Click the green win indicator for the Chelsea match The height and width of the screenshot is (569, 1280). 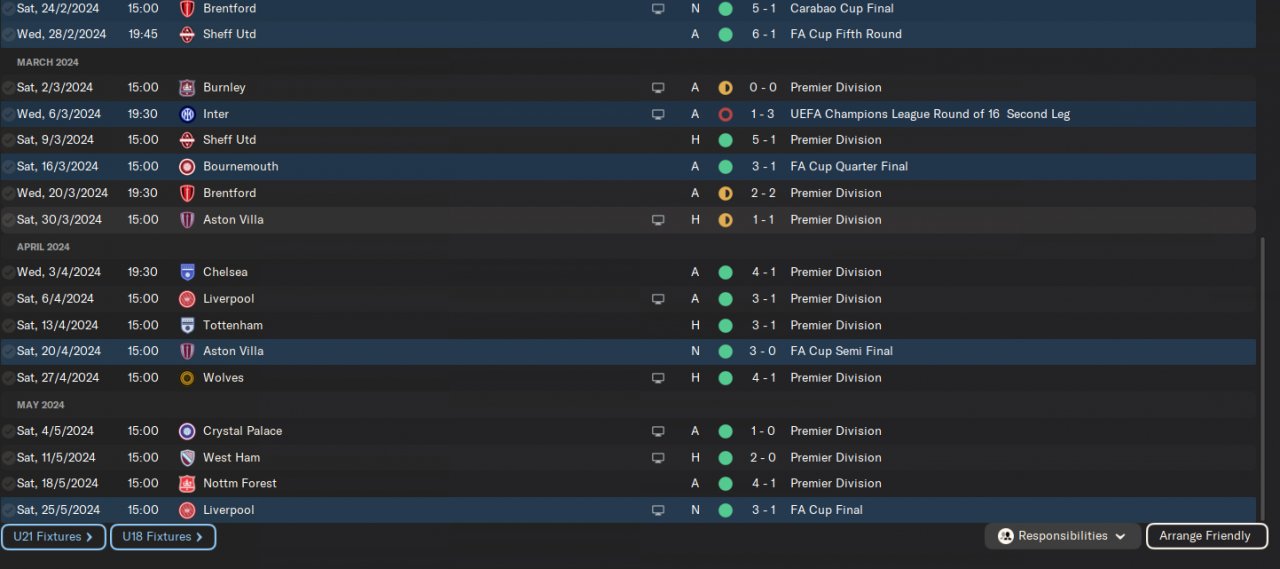(725, 272)
